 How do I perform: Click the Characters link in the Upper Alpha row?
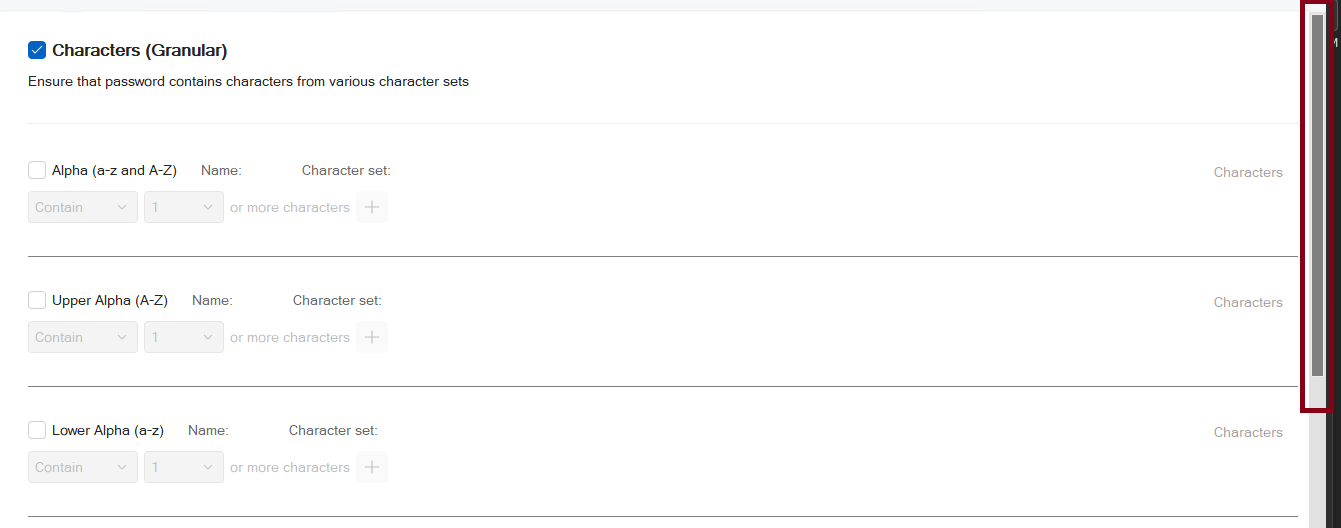click(1248, 302)
